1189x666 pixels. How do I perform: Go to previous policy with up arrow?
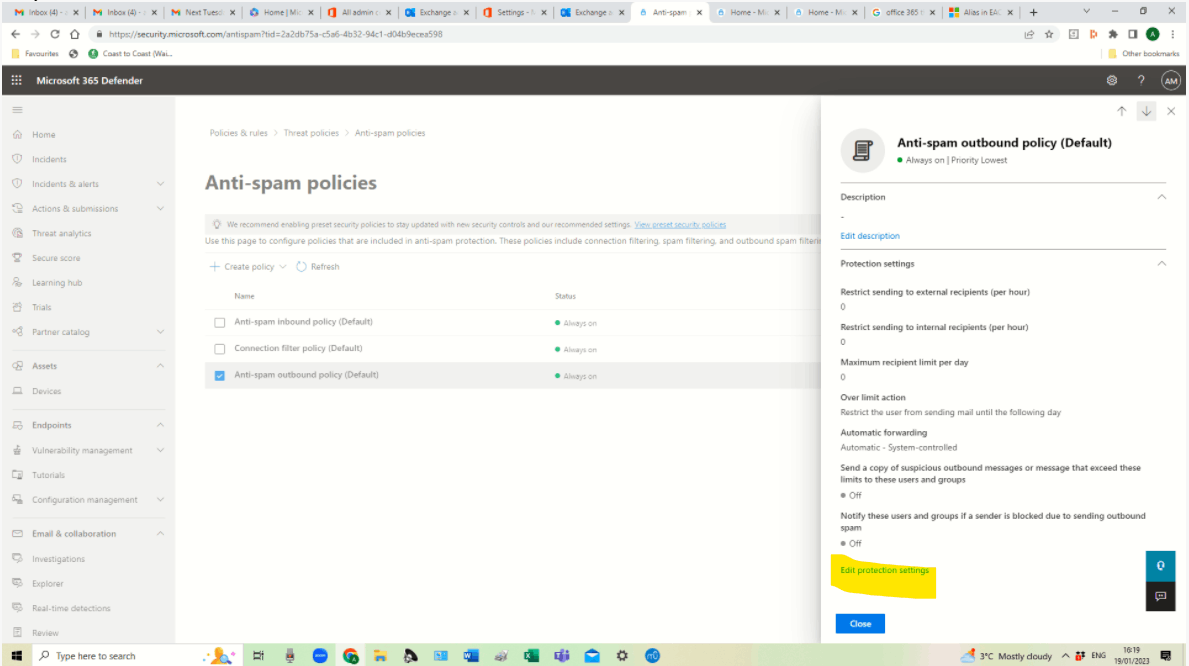tap(1122, 112)
